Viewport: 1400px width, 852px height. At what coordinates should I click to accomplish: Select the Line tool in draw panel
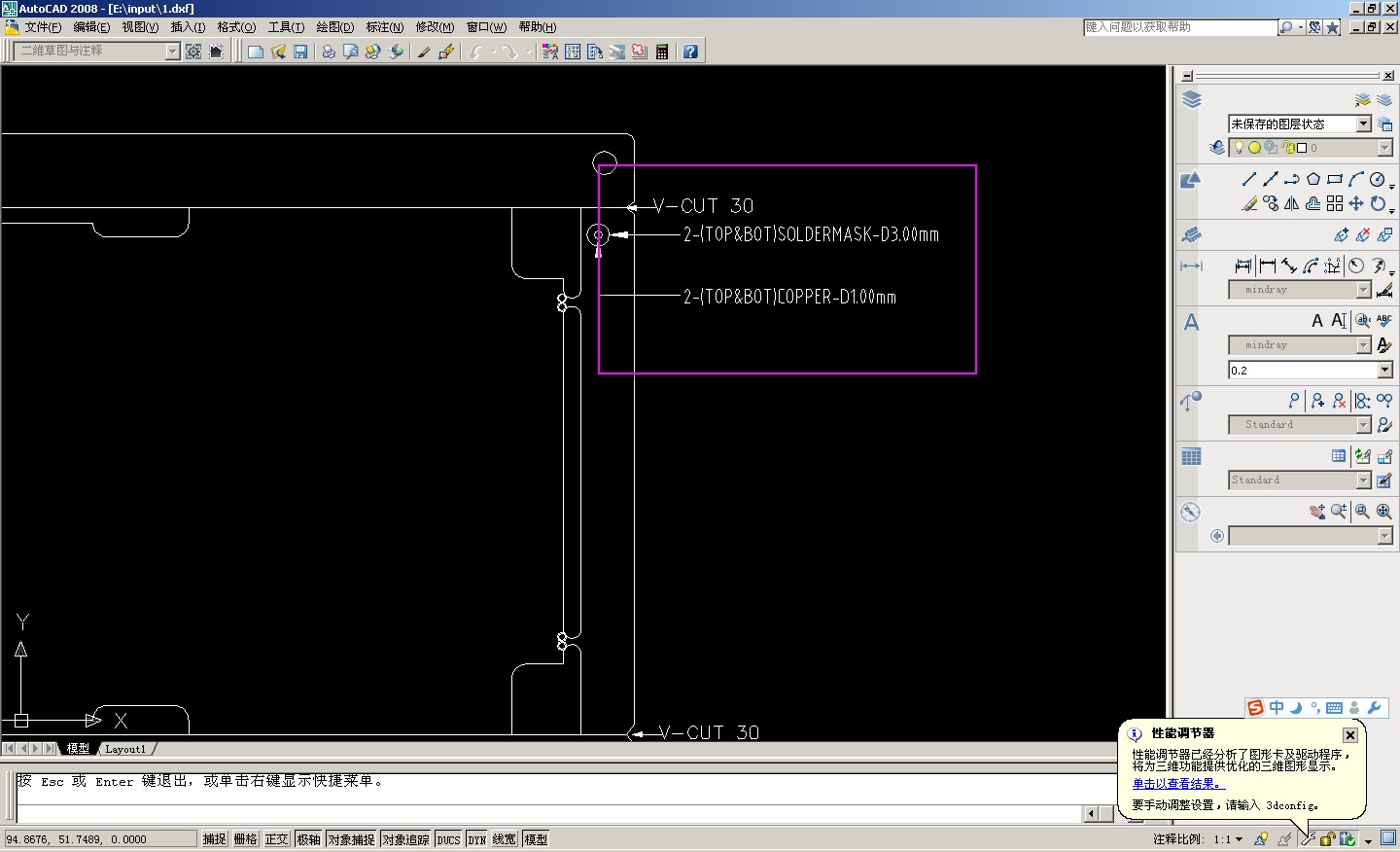[x=1249, y=179]
